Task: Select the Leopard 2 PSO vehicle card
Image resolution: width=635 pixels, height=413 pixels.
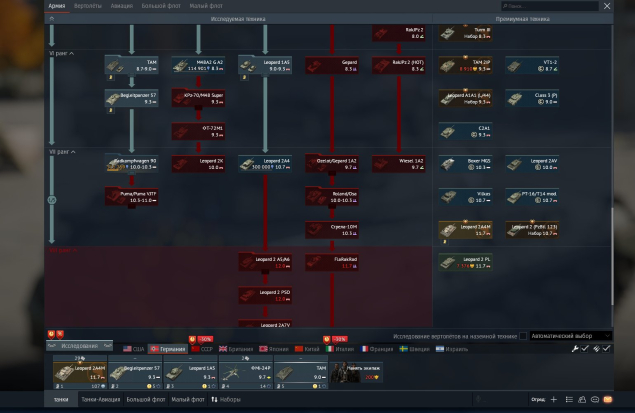Action: pyautogui.click(x=265, y=295)
